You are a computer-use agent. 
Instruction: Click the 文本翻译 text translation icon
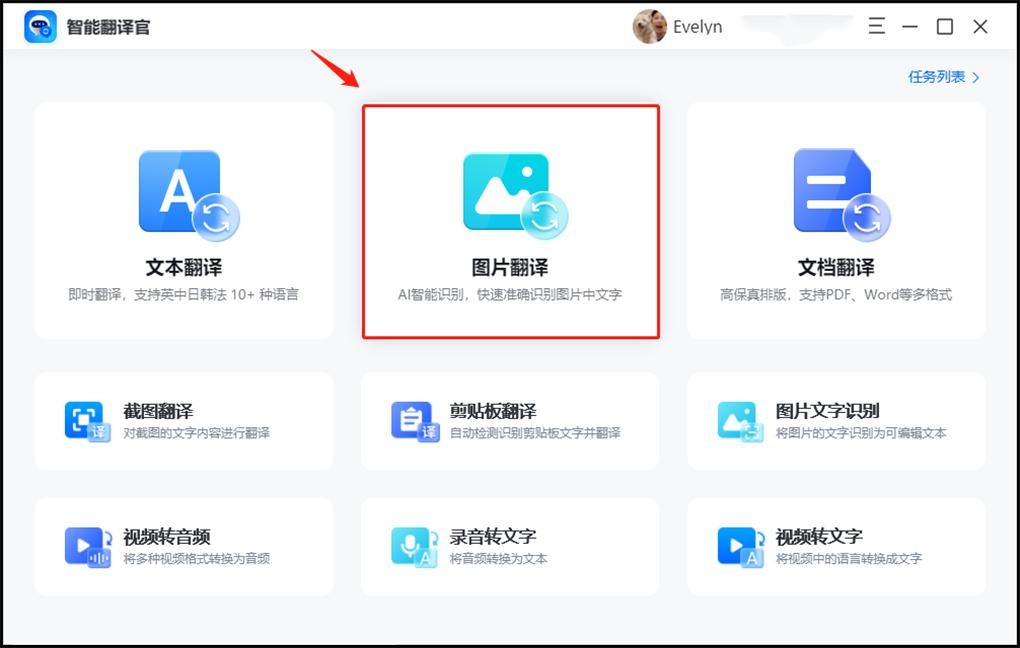tap(187, 195)
